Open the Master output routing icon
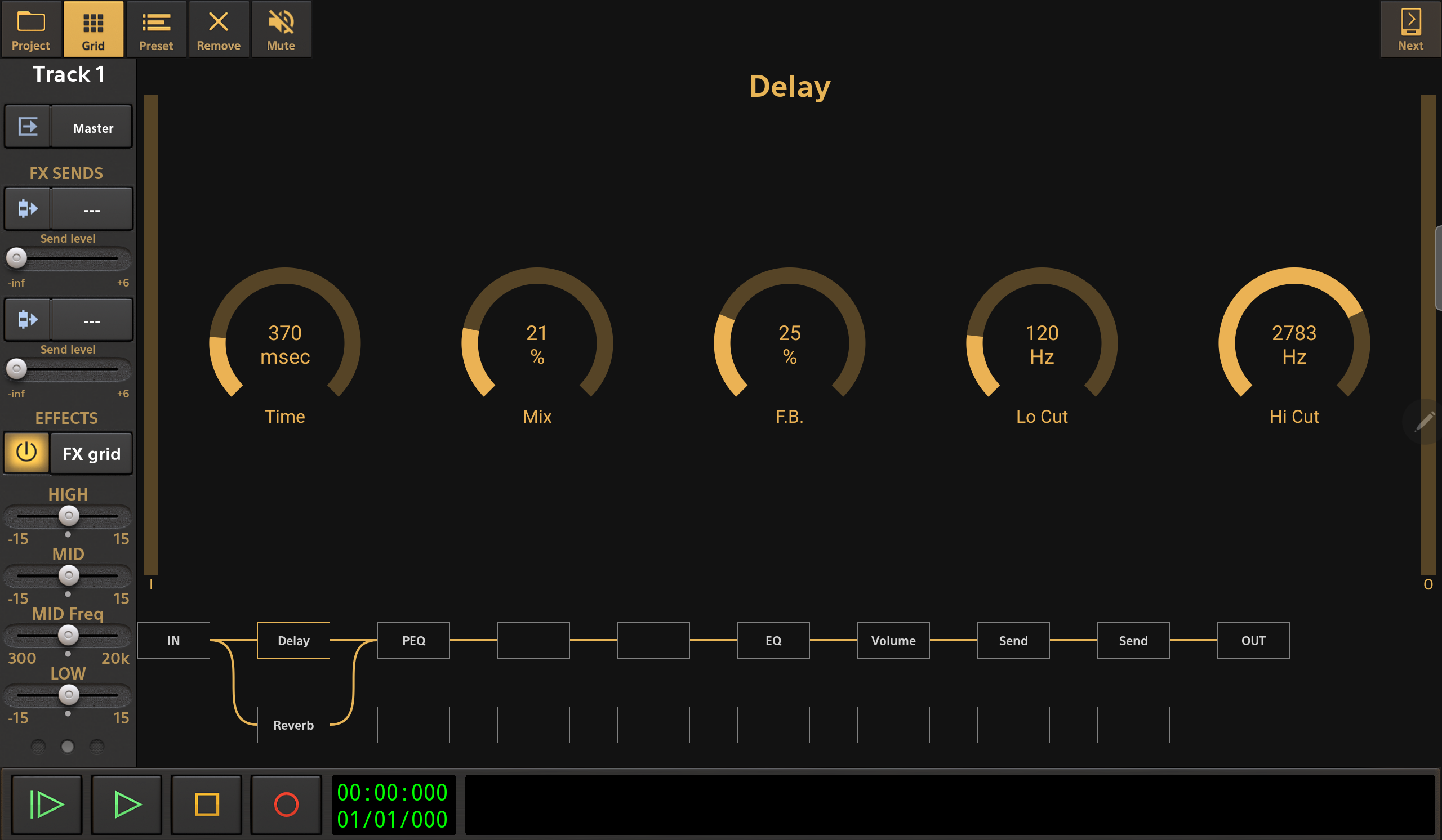 [x=27, y=126]
